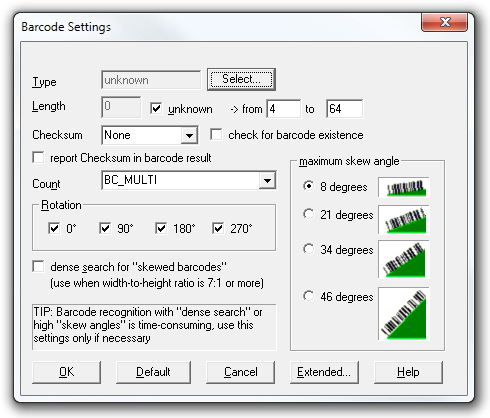Enable dense search for skewed barcodes
The height and width of the screenshot is (418, 490).
tap(38, 267)
